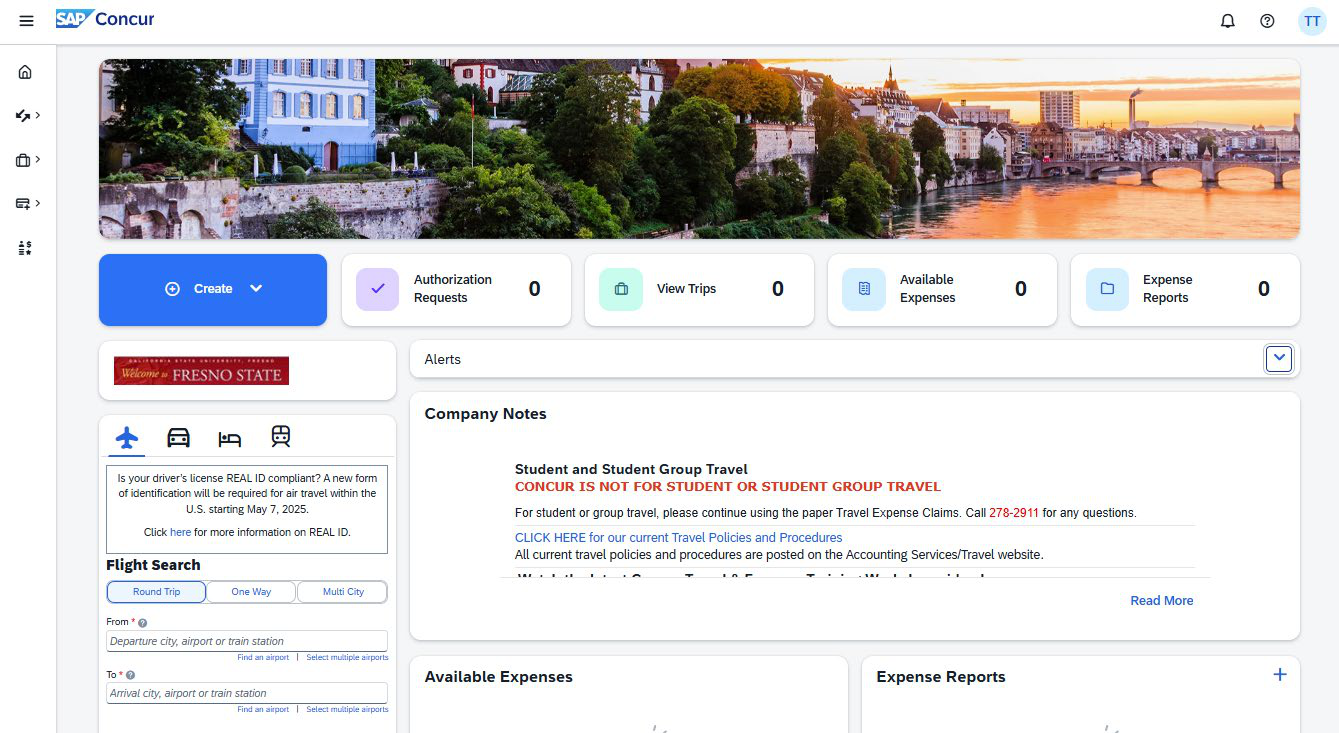Viewport: 1339px width, 733px height.
Task: Add a new expense report with plus icon
Action: click(1280, 675)
